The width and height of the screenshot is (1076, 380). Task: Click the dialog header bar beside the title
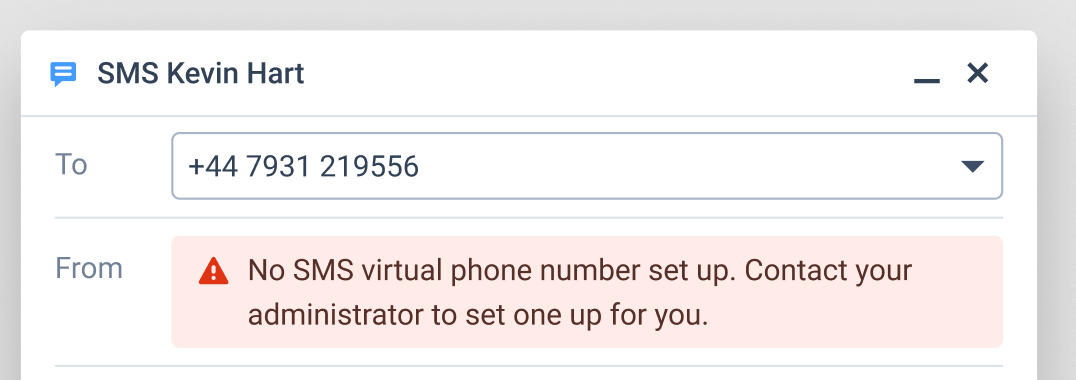[x=604, y=73]
